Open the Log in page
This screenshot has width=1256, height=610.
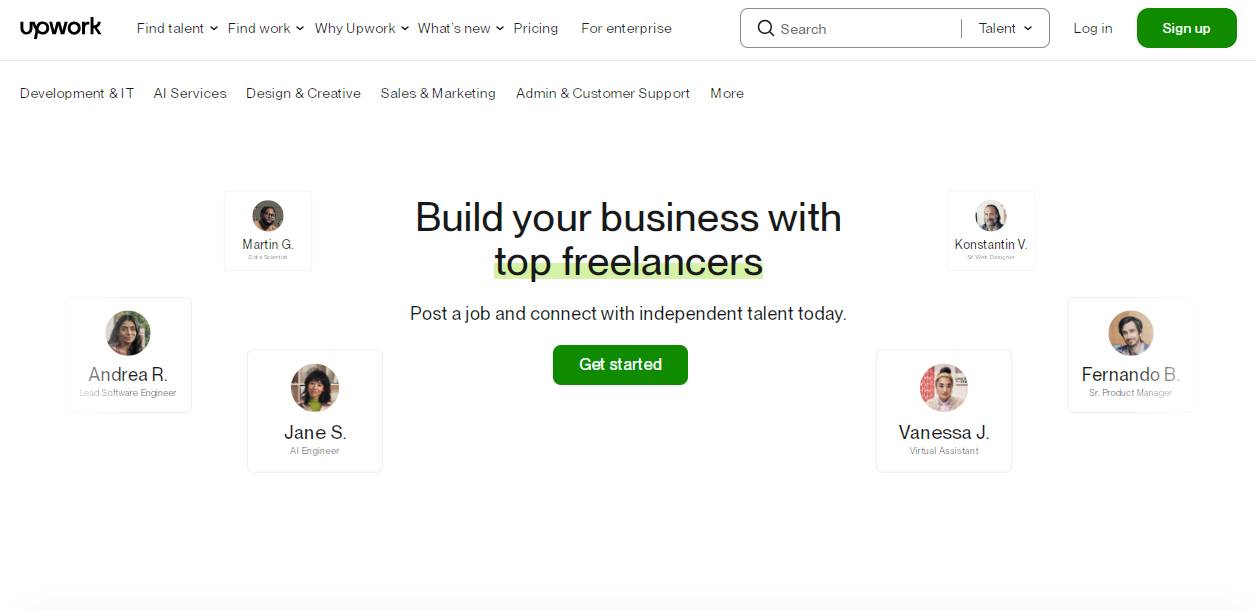point(1092,28)
